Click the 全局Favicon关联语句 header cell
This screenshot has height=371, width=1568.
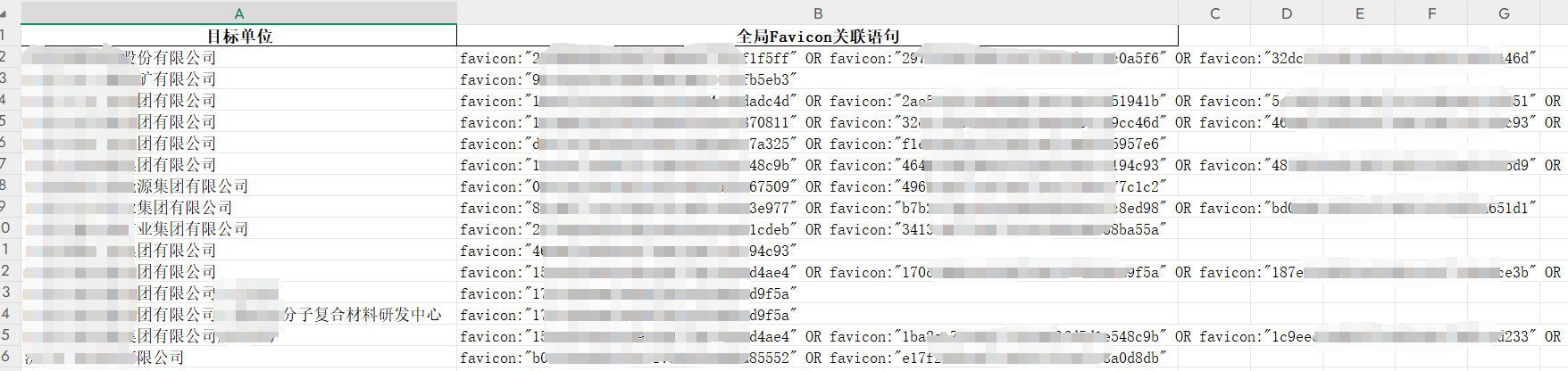pyautogui.click(x=817, y=37)
